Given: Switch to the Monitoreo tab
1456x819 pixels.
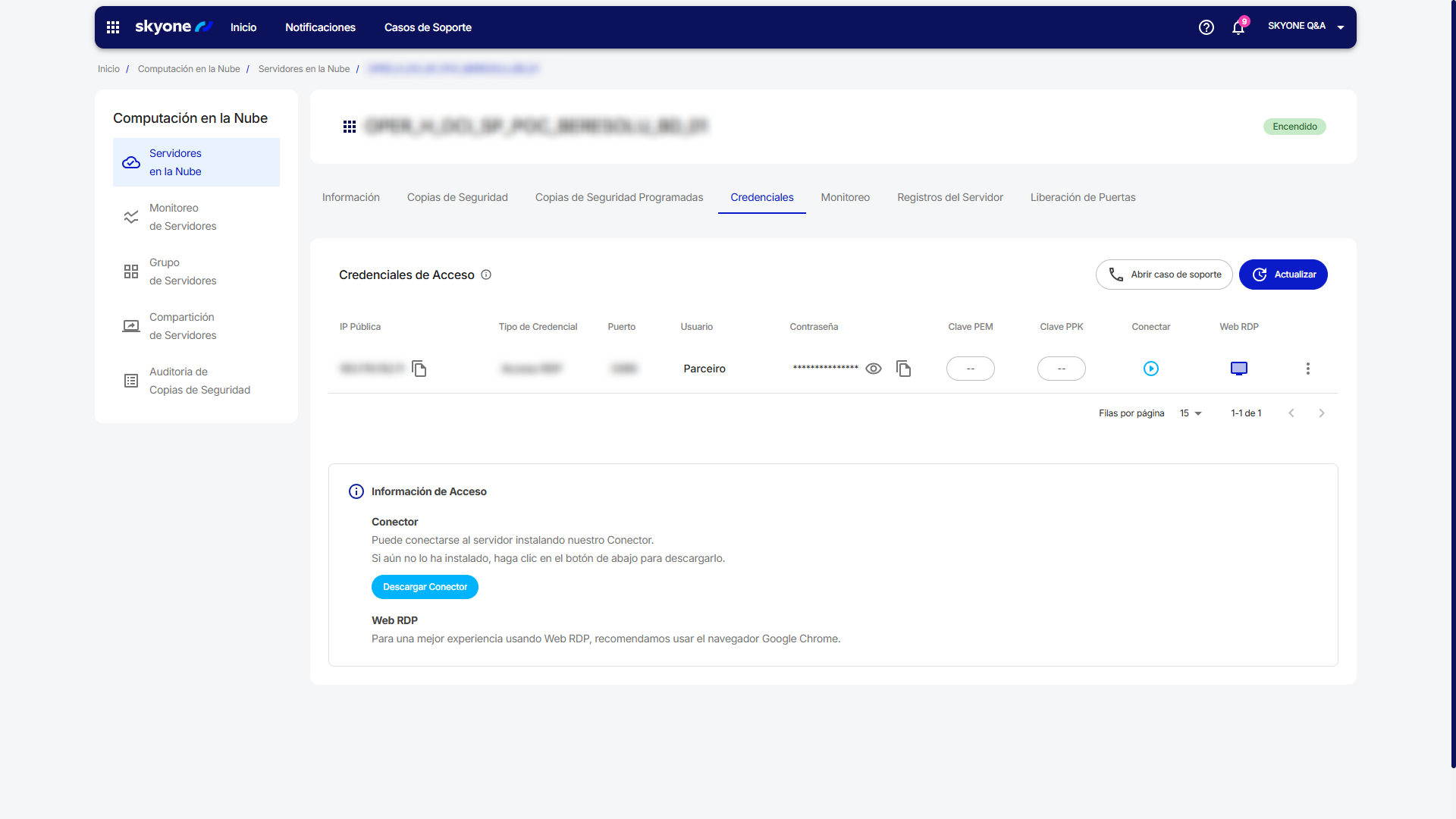Looking at the screenshot, I should pos(845,197).
